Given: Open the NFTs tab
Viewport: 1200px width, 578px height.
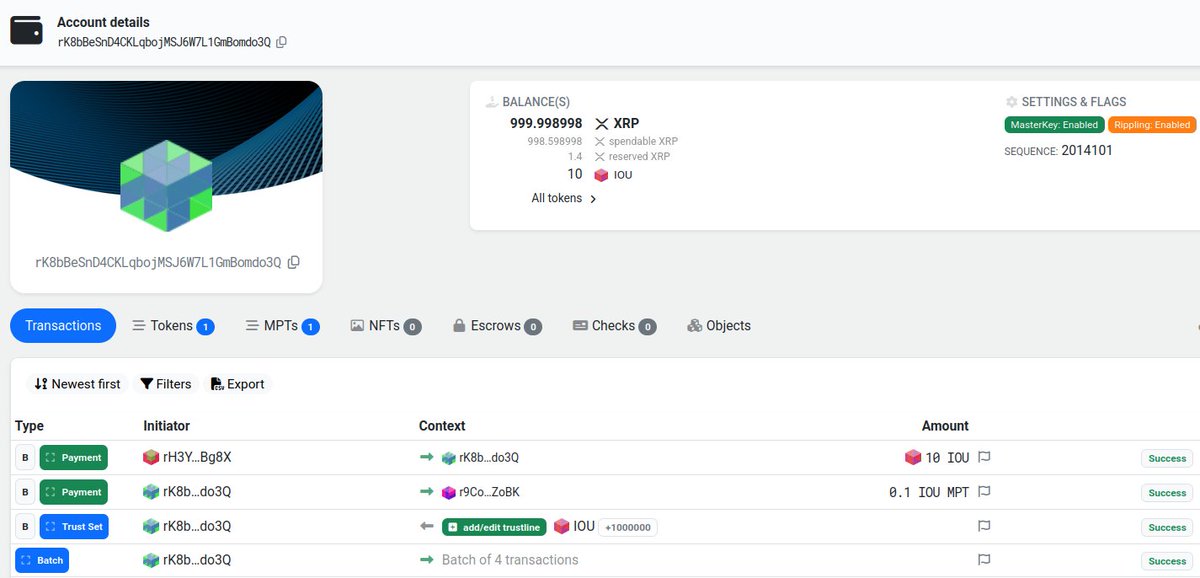Looking at the screenshot, I should pos(385,326).
